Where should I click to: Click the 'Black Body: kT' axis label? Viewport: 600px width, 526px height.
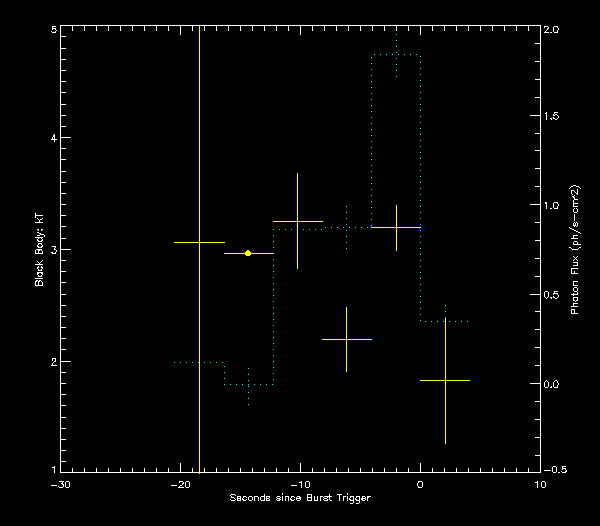[39, 250]
